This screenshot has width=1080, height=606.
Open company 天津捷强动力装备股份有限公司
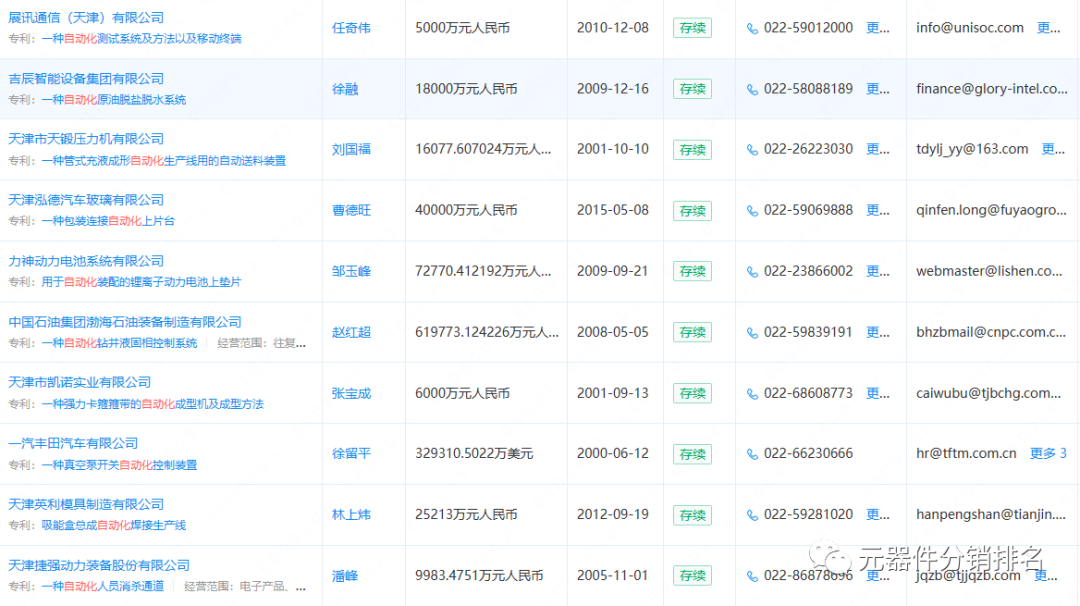click(x=99, y=565)
